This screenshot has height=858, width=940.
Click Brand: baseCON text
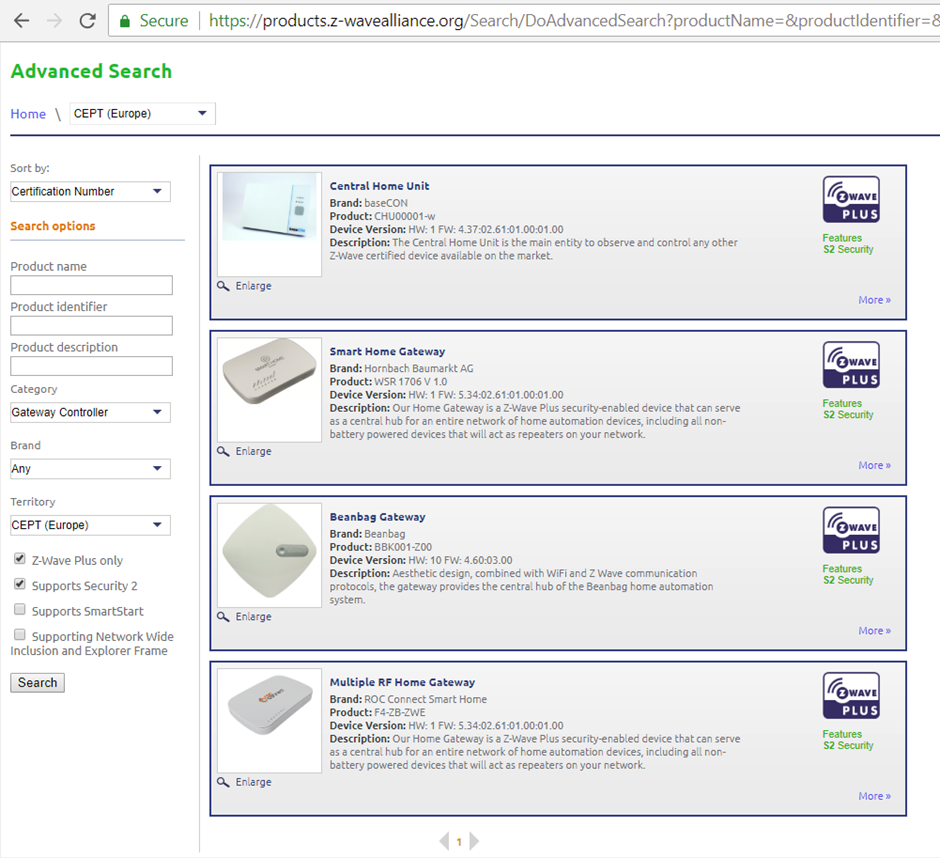click(369, 203)
